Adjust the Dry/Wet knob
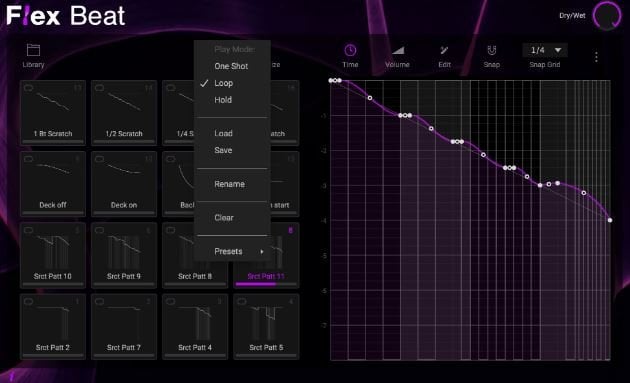The width and height of the screenshot is (630, 383). (607, 16)
